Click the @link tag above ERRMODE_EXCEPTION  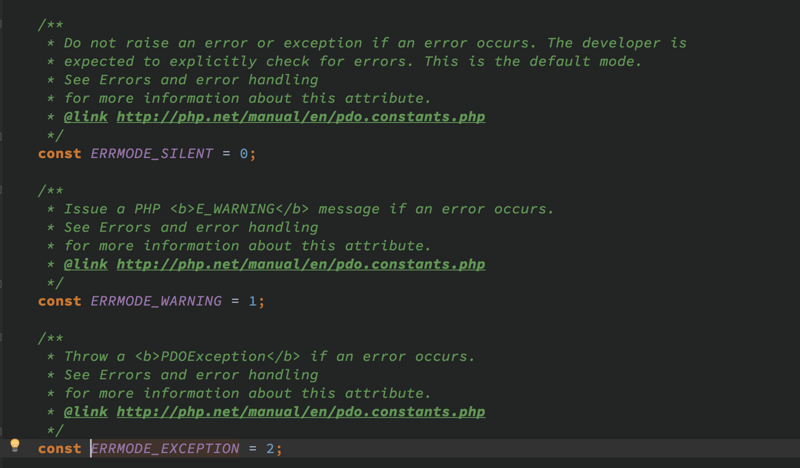86,412
